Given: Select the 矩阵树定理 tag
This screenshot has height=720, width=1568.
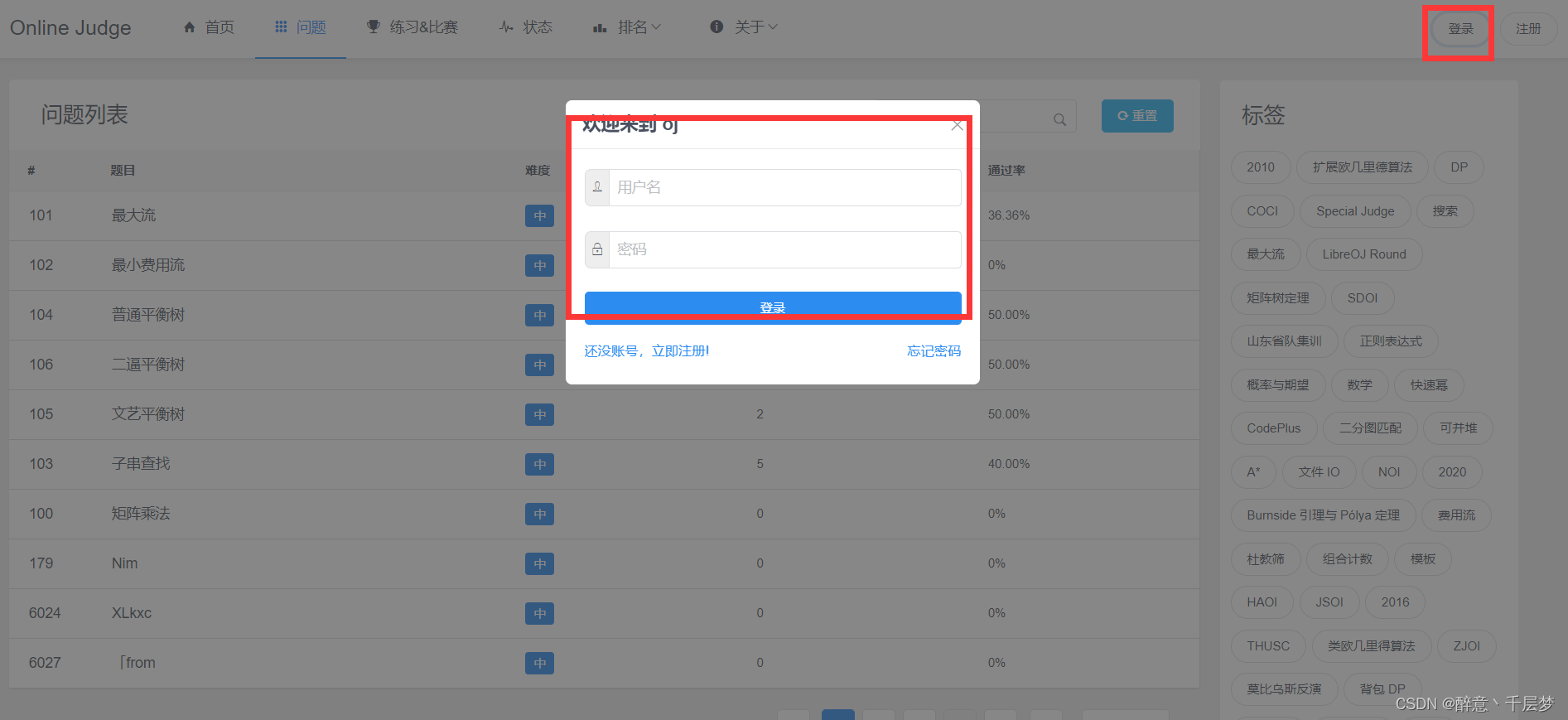Looking at the screenshot, I should 1278,298.
